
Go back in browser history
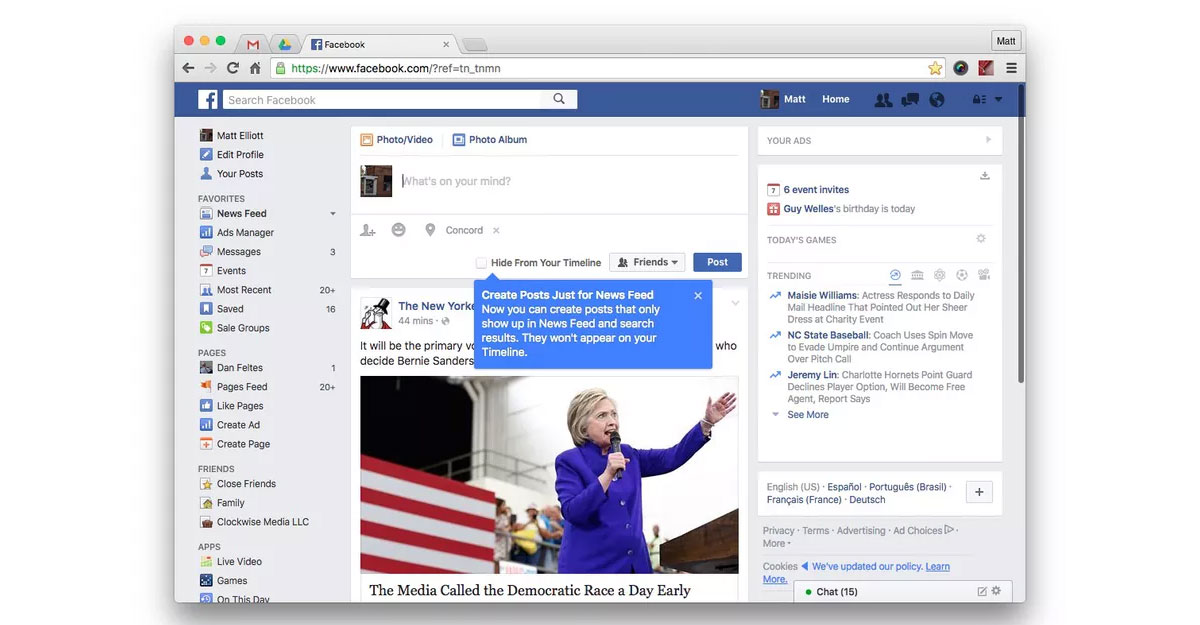pos(188,68)
